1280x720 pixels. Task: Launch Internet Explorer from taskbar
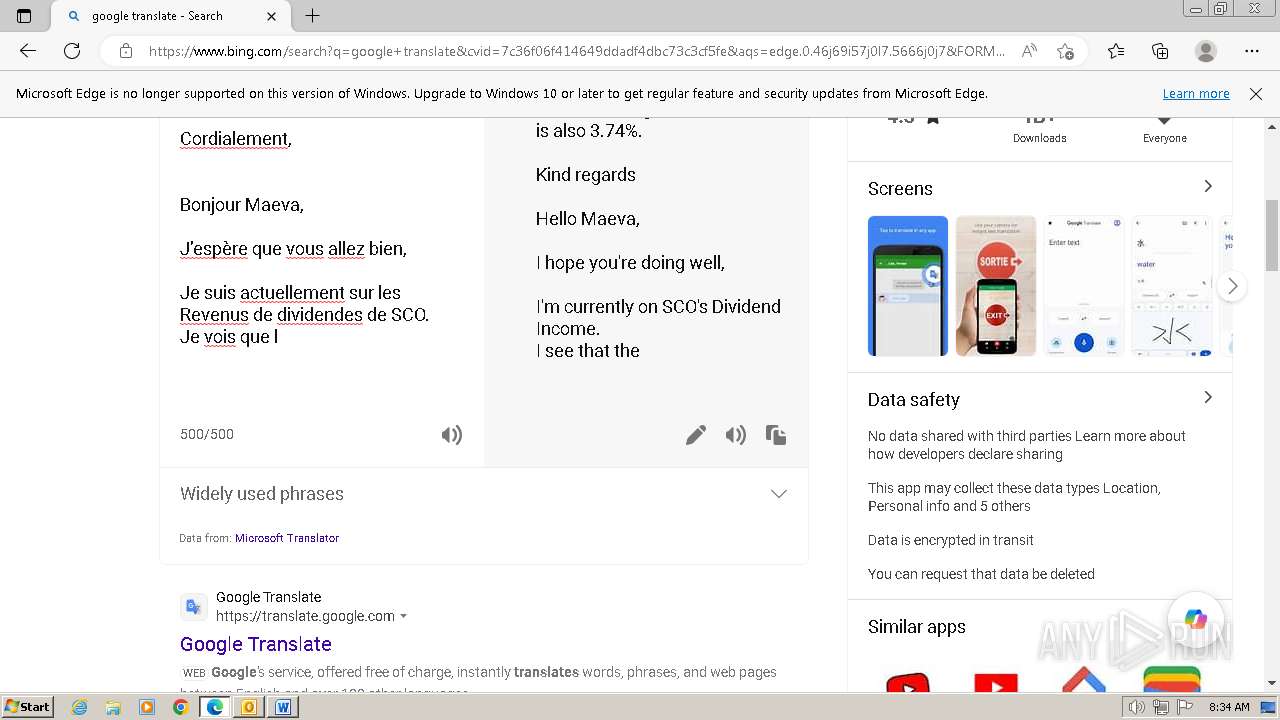tap(80, 707)
